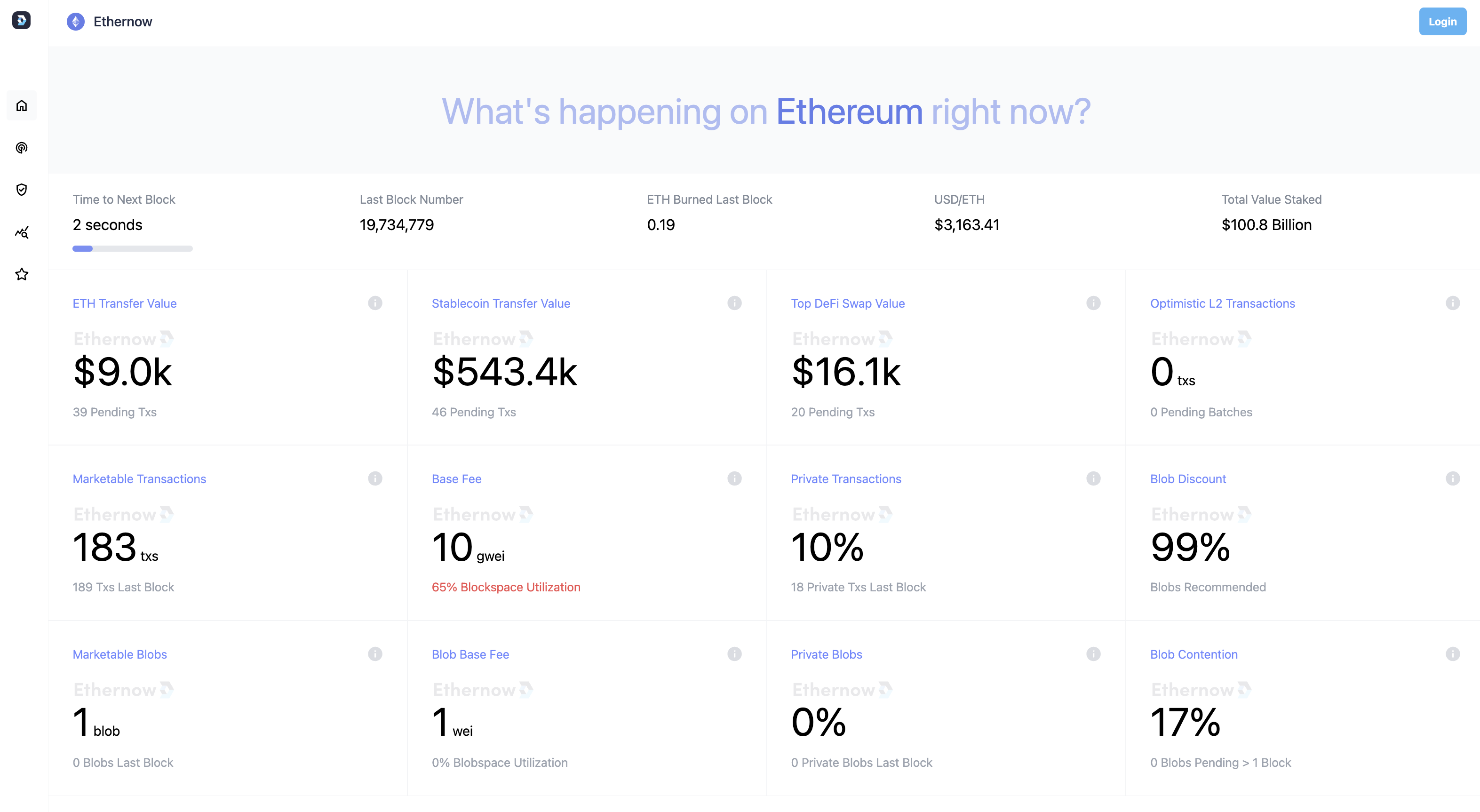Screen dimensions: 1480x812
Task: Open the radar/target icon in sidebar
Action: [22, 148]
